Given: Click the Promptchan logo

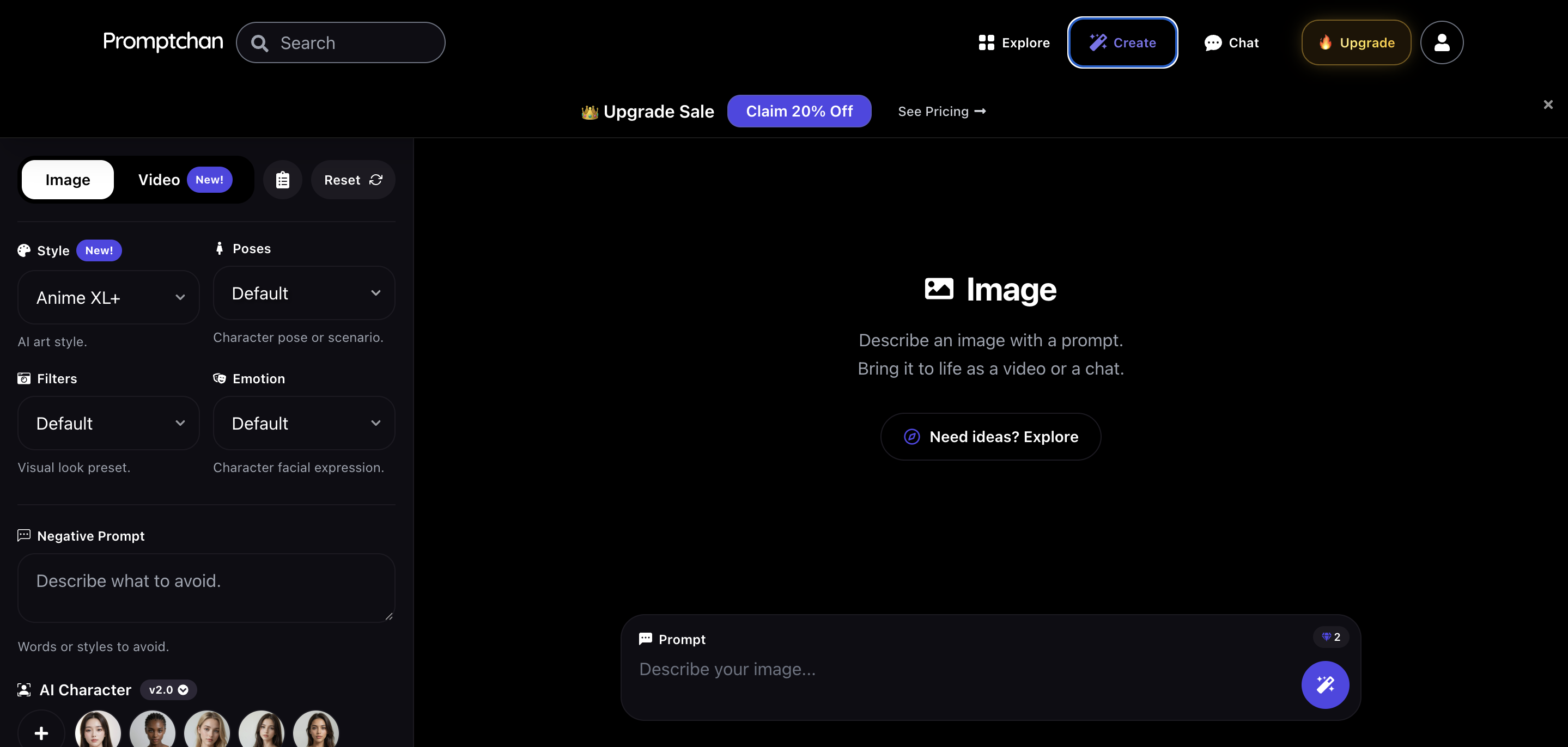Looking at the screenshot, I should pyautogui.click(x=162, y=41).
